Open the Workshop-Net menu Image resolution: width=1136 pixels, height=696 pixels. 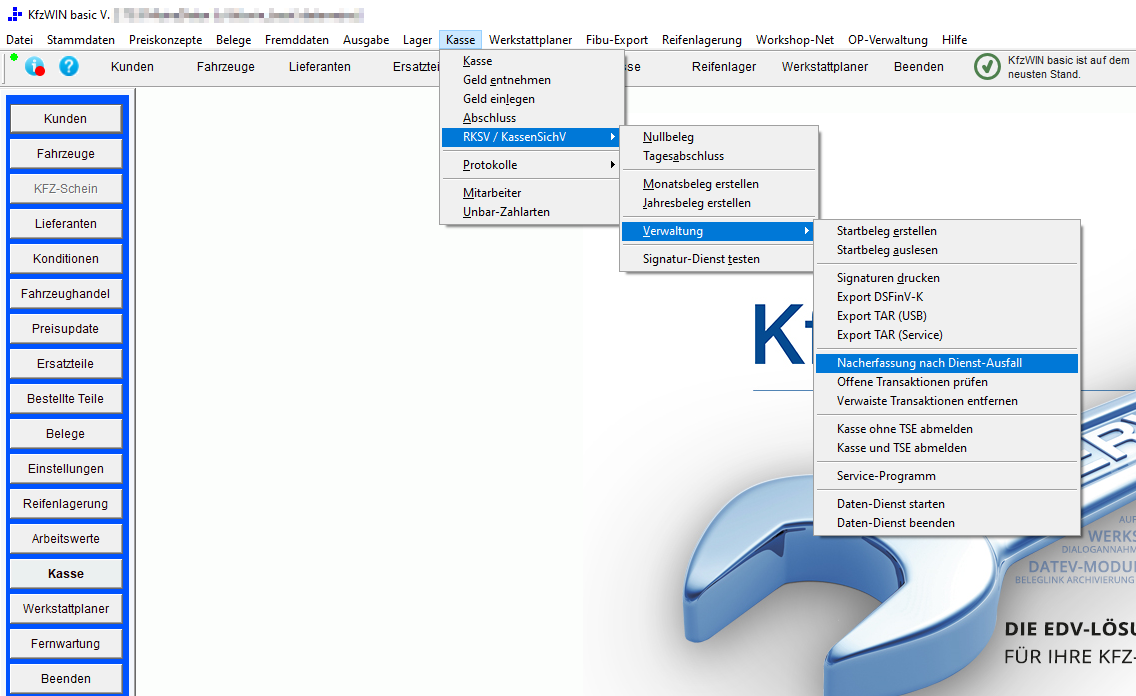click(x=795, y=40)
